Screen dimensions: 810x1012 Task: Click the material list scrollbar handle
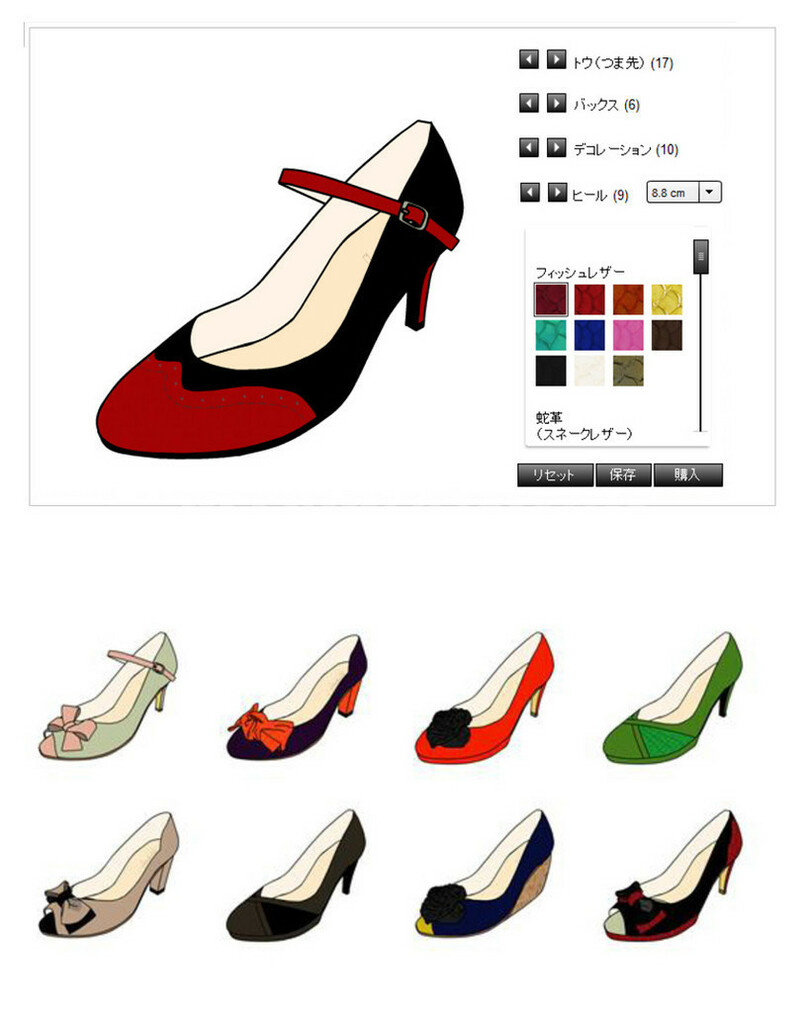(701, 257)
